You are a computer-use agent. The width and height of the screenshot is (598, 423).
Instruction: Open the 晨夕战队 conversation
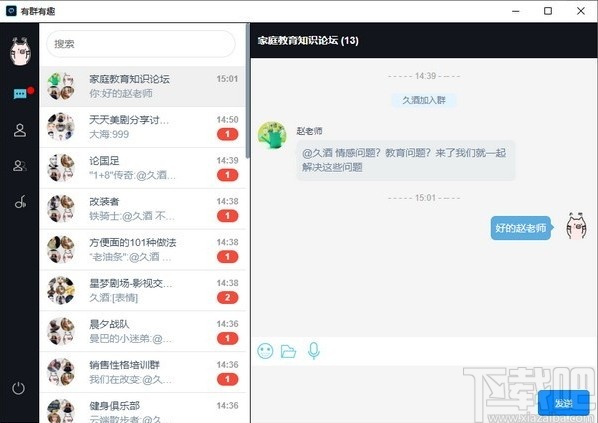pos(143,331)
